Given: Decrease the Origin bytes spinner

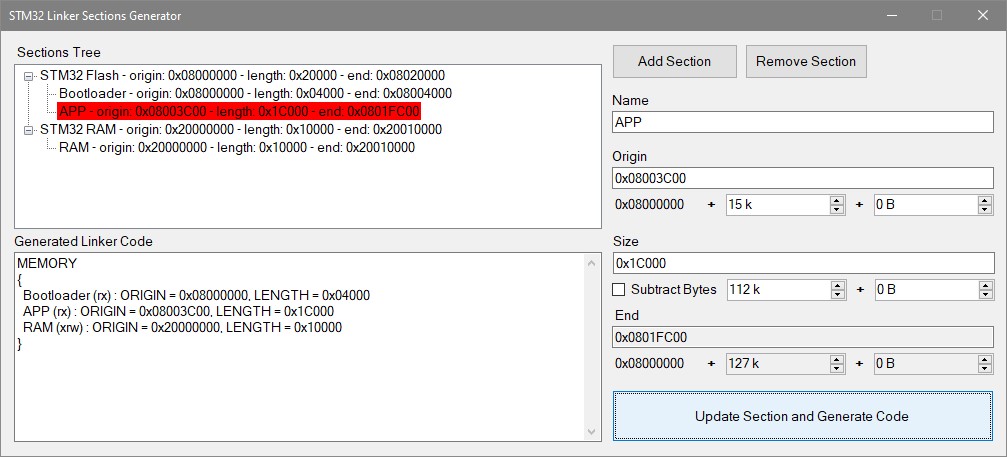Looking at the screenshot, I should click(985, 210).
